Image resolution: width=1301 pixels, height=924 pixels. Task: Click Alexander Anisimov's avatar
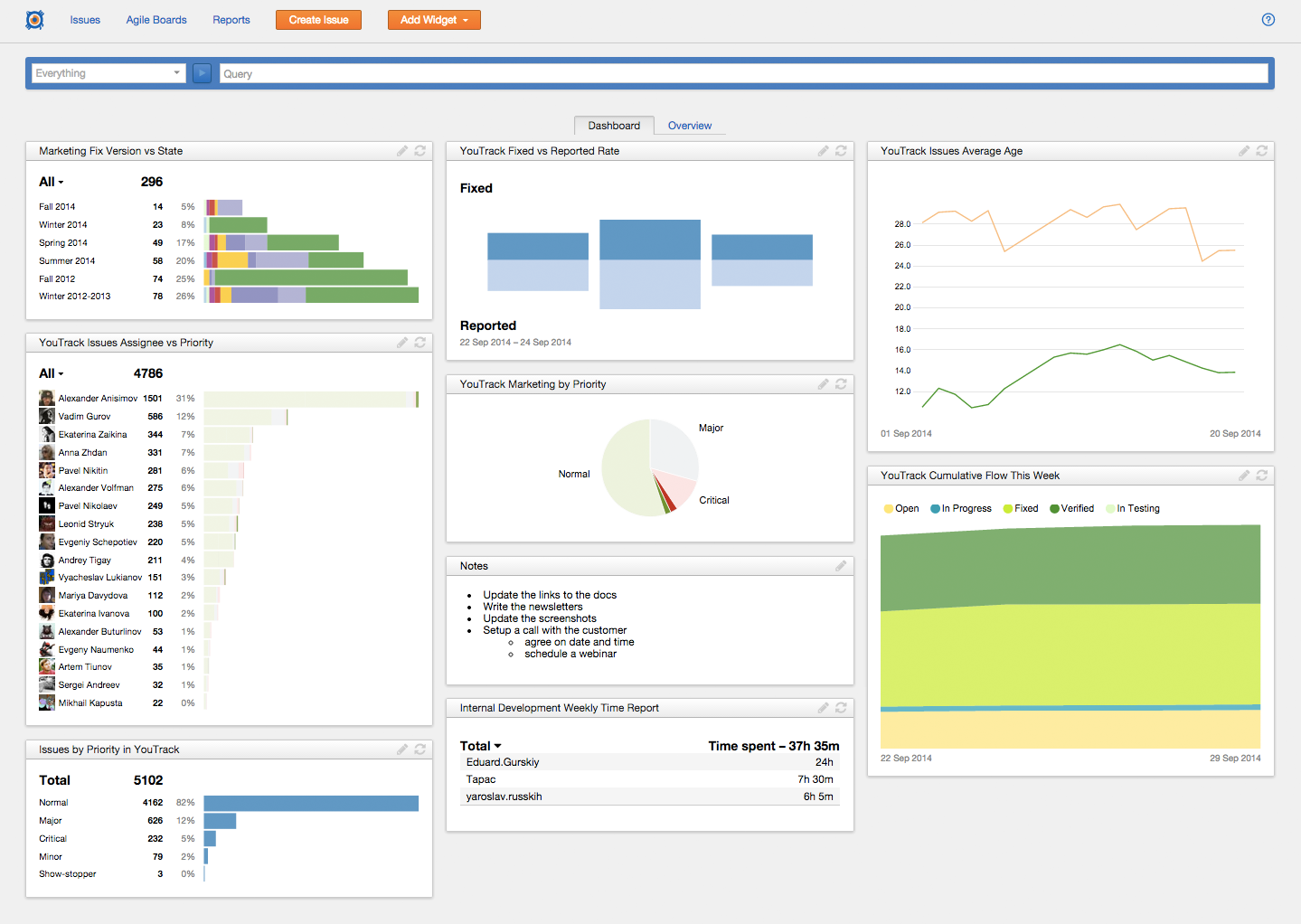pos(47,399)
